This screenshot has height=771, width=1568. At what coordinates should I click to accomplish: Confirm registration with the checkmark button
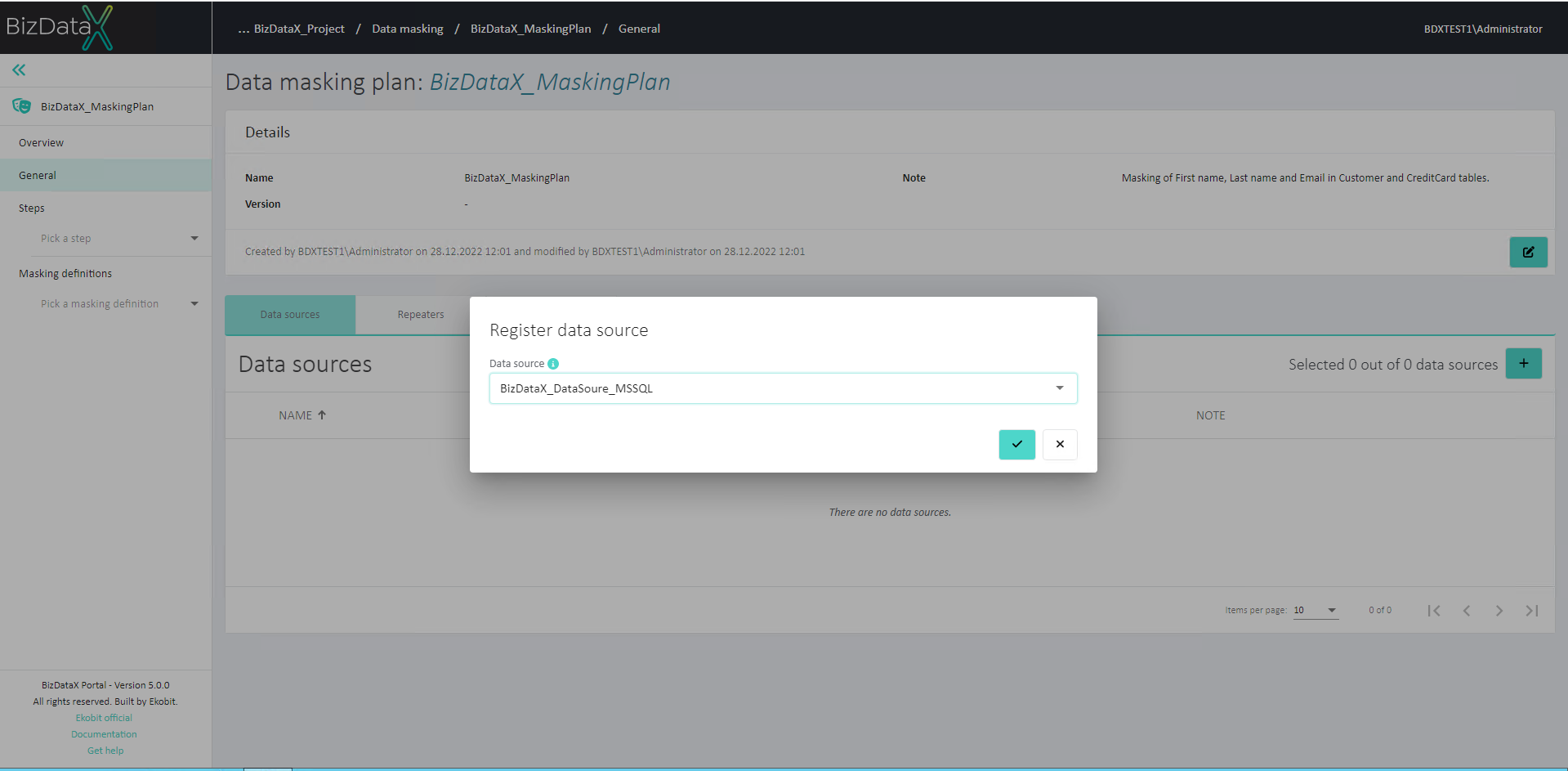pos(1016,444)
